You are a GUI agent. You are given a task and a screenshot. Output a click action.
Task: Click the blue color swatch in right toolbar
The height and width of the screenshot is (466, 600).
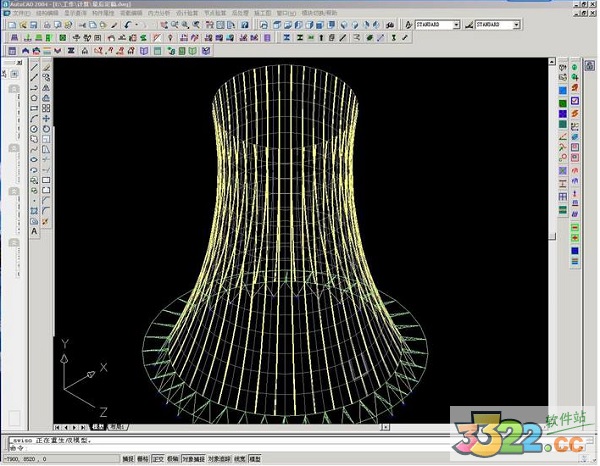563,90
